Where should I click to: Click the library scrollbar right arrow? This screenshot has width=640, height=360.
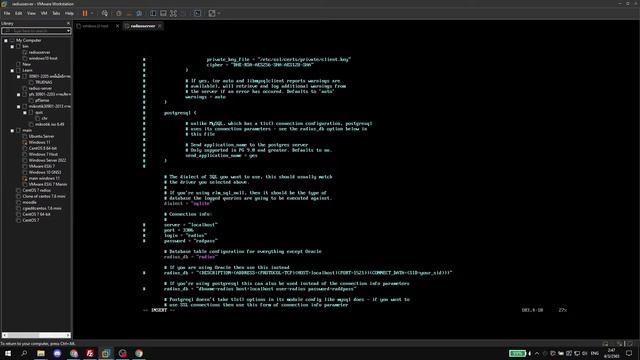pos(68,335)
